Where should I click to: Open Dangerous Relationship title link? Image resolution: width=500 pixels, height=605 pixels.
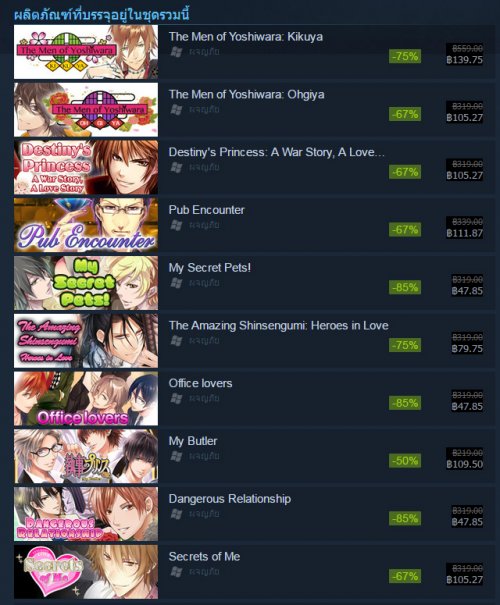(230, 499)
